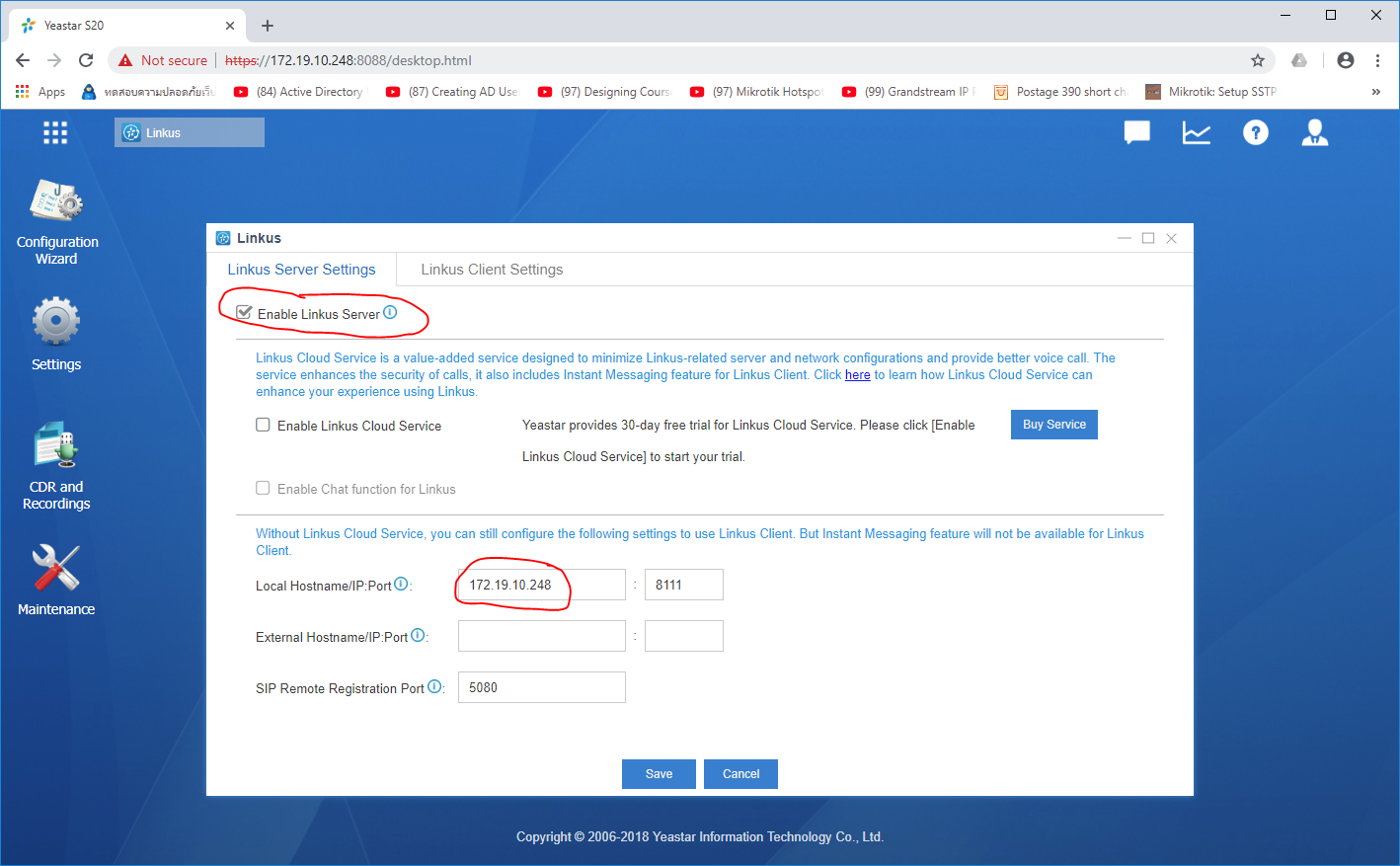Close the Yeastar S20 browser tab

[230, 26]
